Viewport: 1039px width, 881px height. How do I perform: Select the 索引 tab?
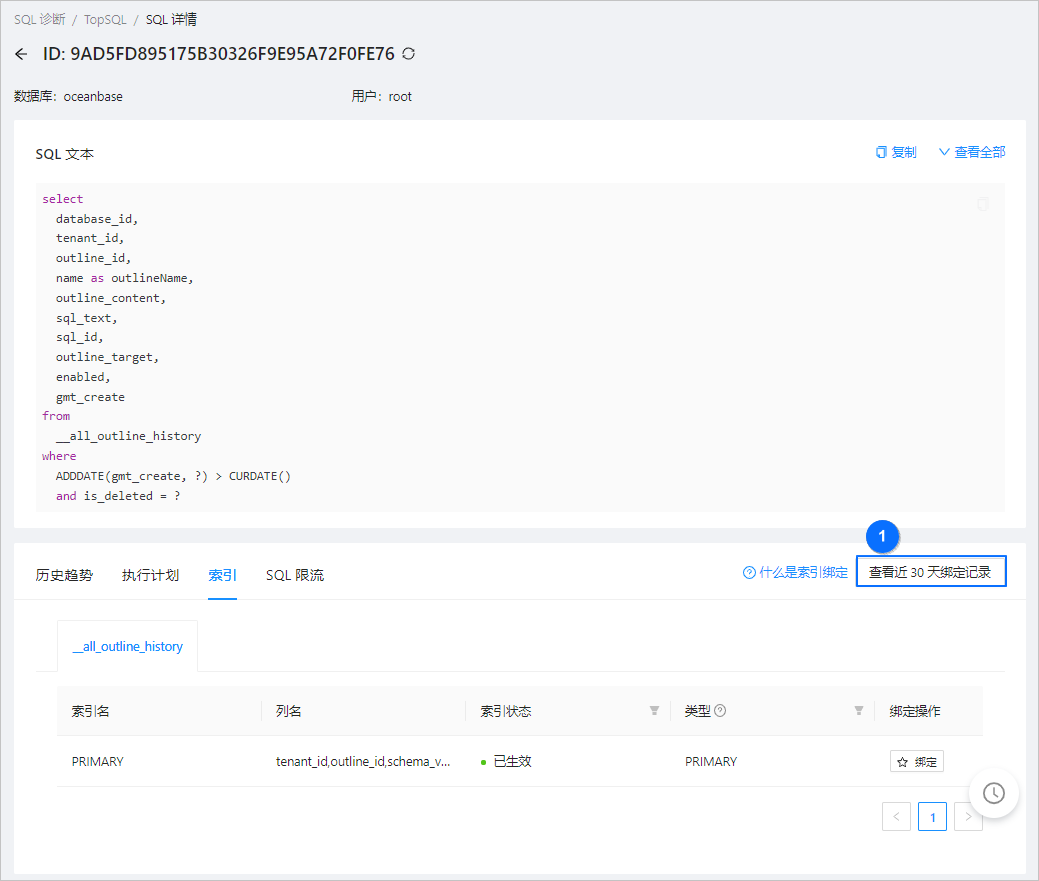222,575
